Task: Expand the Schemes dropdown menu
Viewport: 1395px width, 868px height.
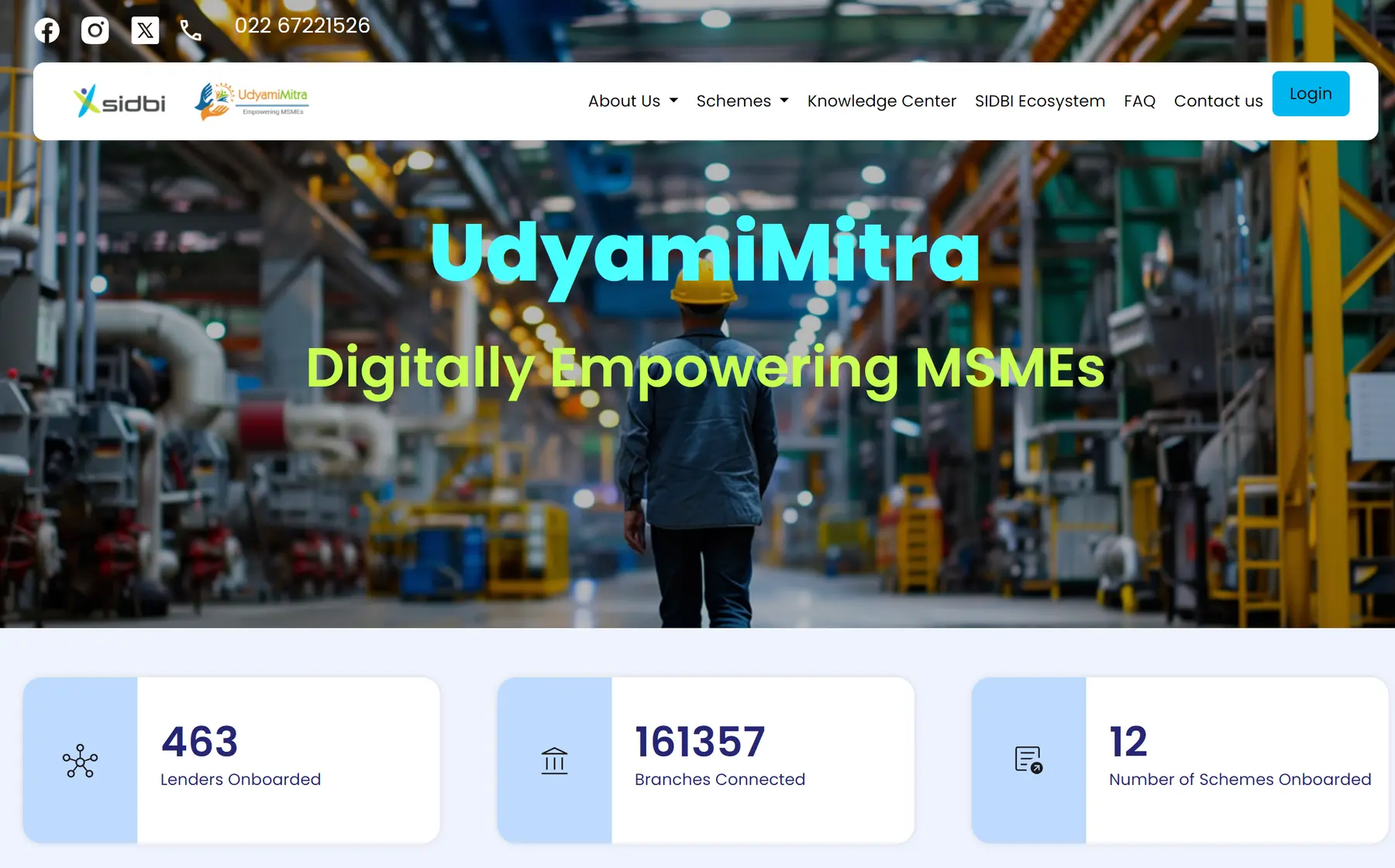Action: pyautogui.click(x=733, y=101)
